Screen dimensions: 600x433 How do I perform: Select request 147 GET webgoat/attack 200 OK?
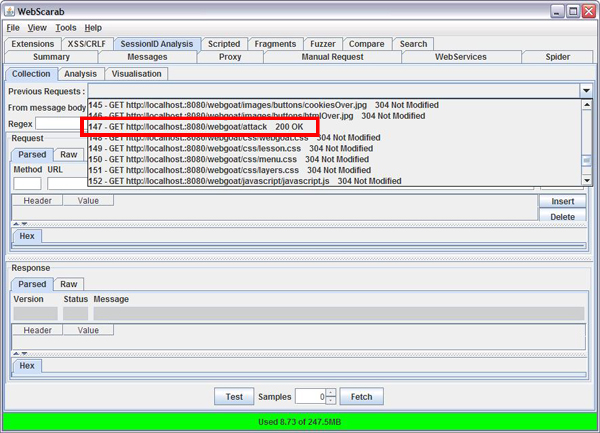tap(198, 128)
